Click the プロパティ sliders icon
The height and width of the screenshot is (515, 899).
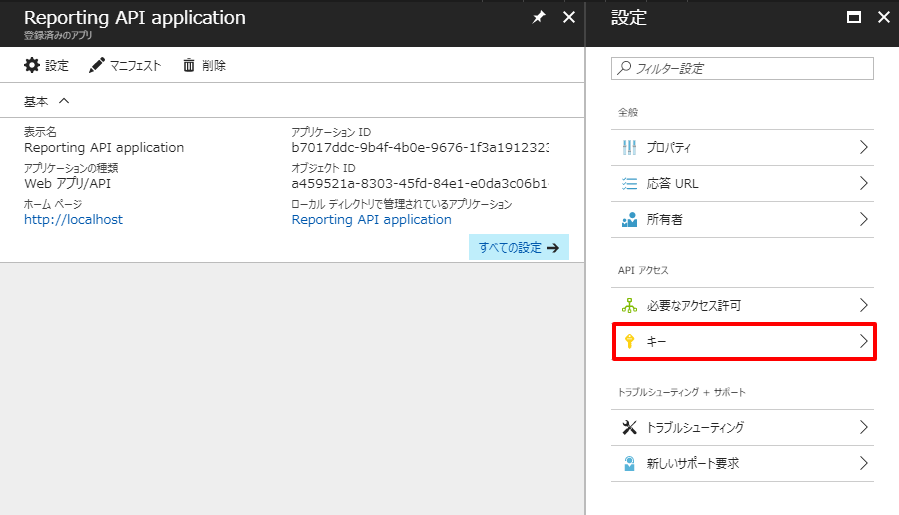coord(629,147)
